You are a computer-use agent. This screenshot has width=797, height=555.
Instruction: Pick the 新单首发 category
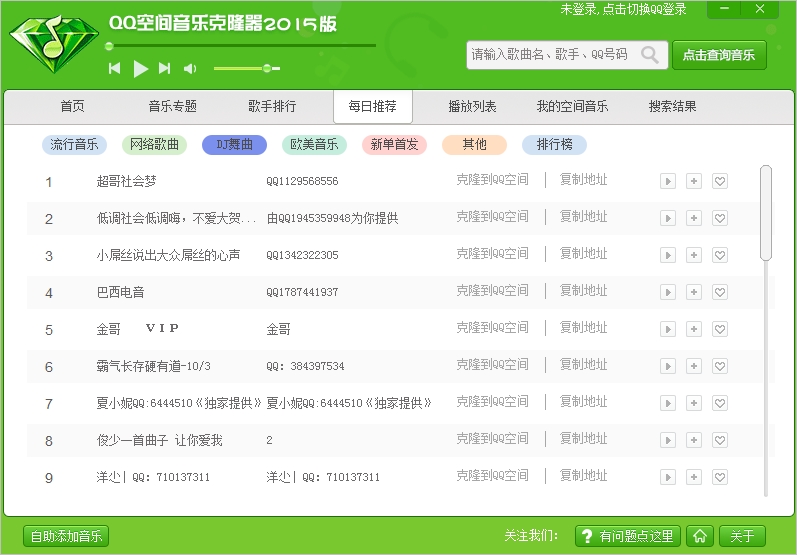(x=394, y=144)
